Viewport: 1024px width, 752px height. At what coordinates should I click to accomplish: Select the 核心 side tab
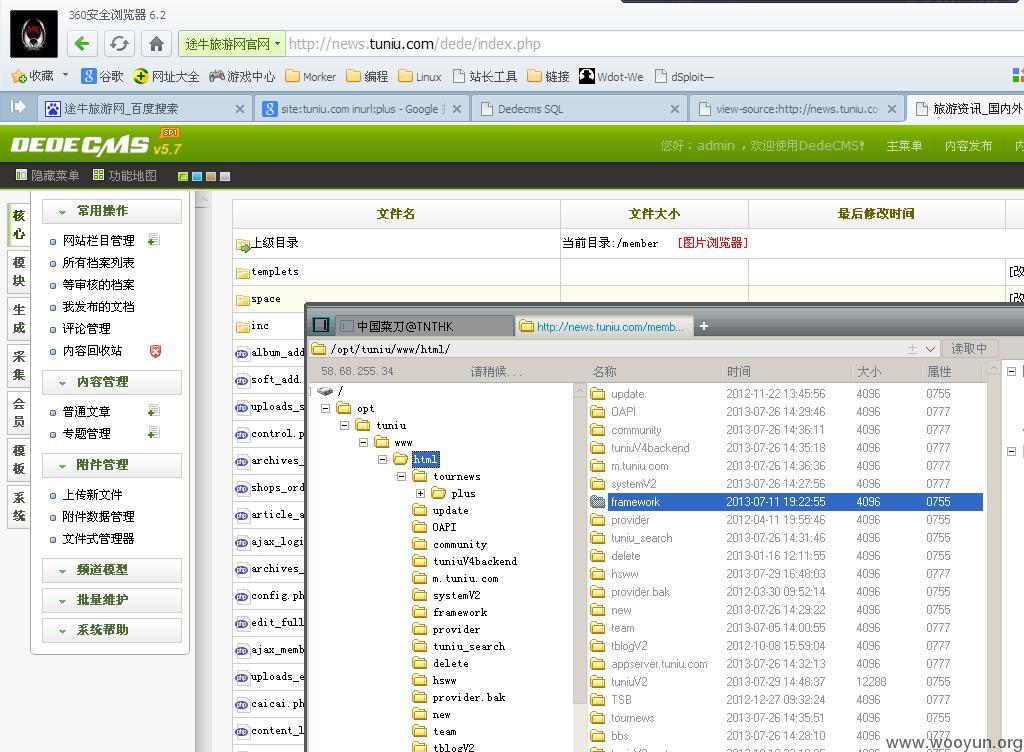point(19,225)
